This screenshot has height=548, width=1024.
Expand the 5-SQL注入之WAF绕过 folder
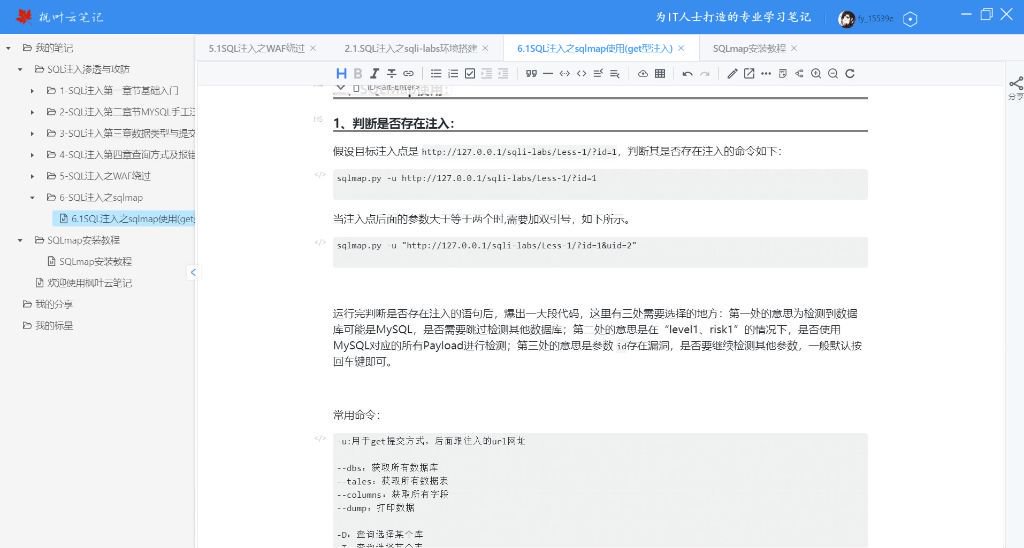pyautogui.click(x=32, y=176)
